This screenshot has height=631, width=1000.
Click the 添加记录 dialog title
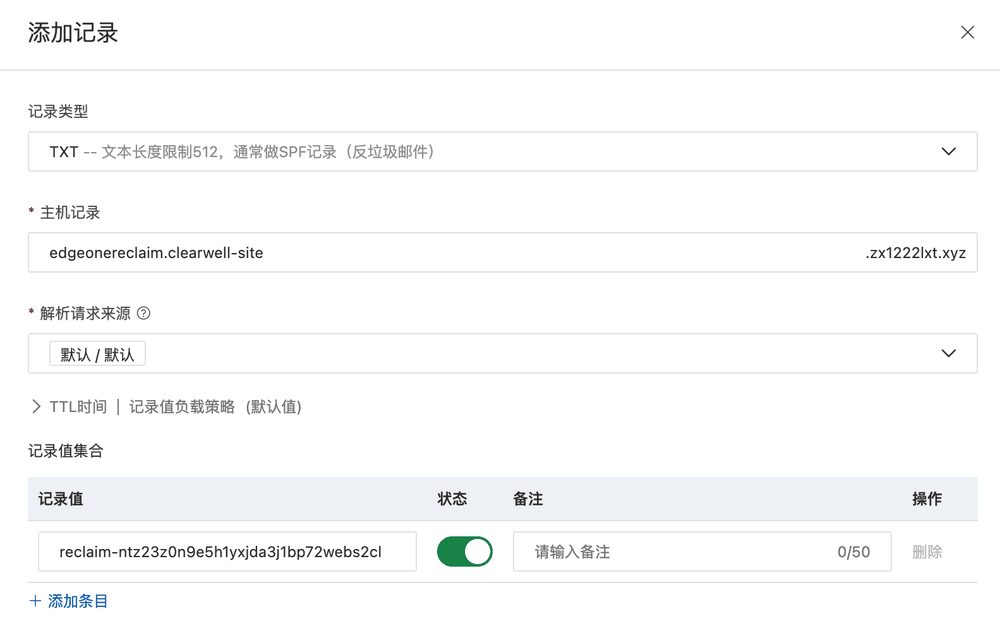[73, 33]
